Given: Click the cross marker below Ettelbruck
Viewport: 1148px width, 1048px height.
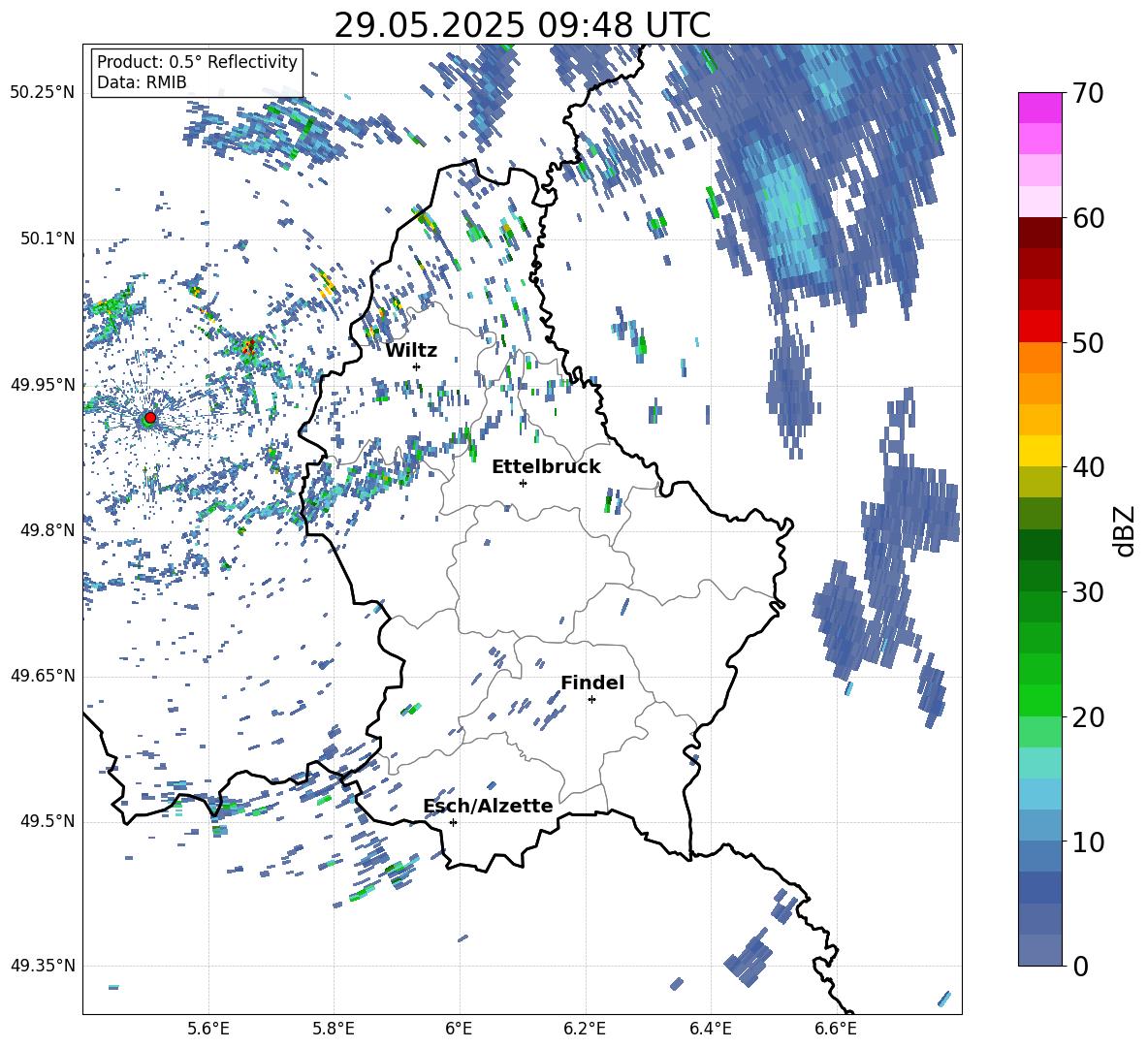Looking at the screenshot, I should point(523,483).
